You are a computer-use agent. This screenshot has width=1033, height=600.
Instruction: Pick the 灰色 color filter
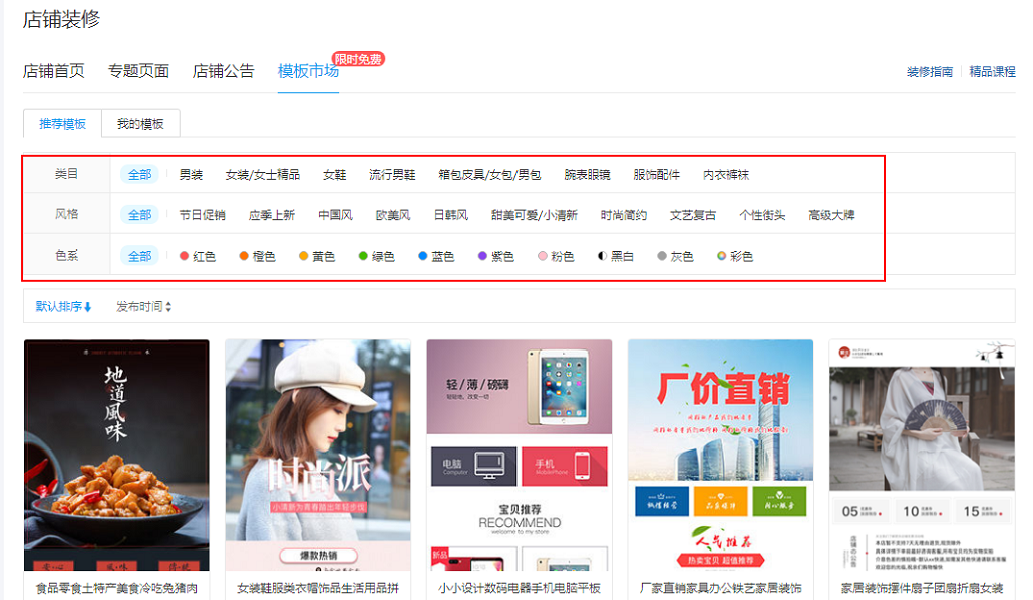pos(675,256)
